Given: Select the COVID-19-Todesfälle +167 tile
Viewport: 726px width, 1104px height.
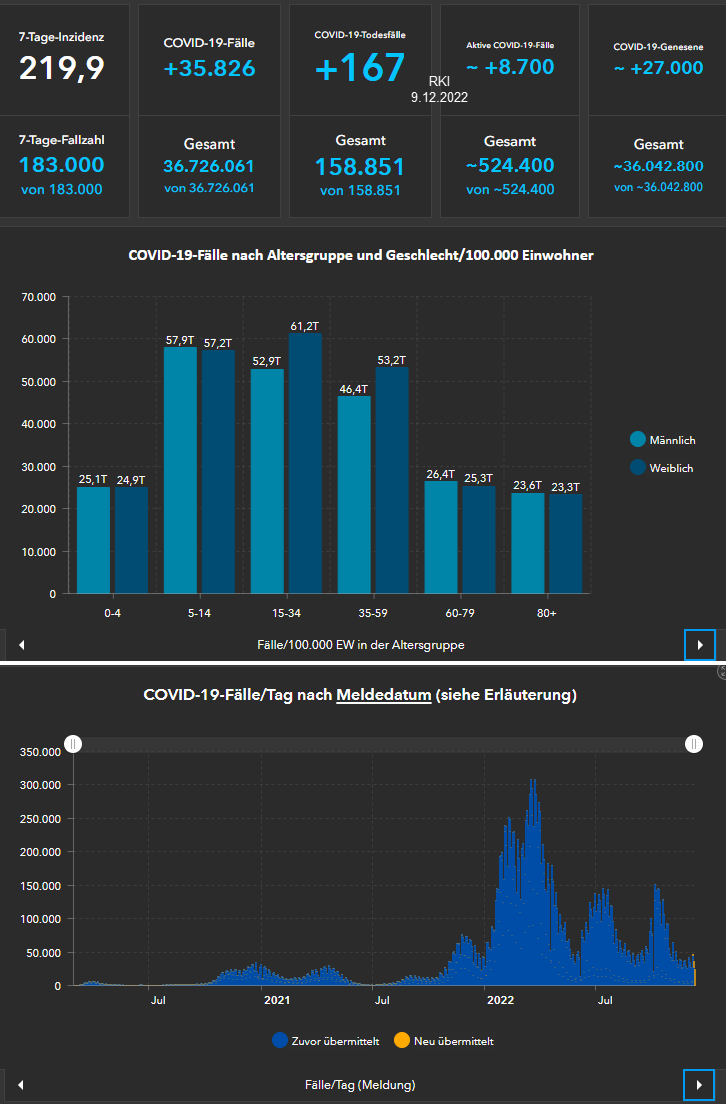Looking at the screenshot, I should point(360,57).
